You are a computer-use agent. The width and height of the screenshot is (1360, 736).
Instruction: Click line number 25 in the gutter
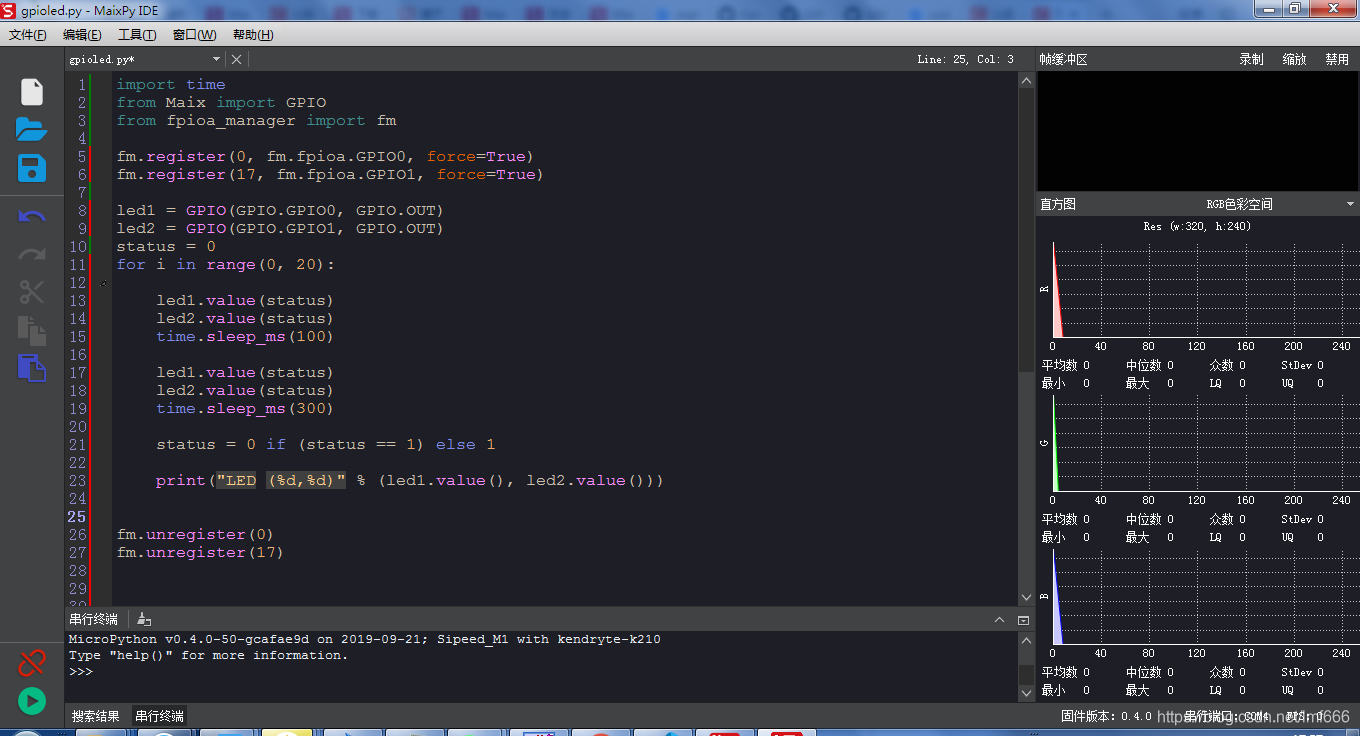click(78, 517)
